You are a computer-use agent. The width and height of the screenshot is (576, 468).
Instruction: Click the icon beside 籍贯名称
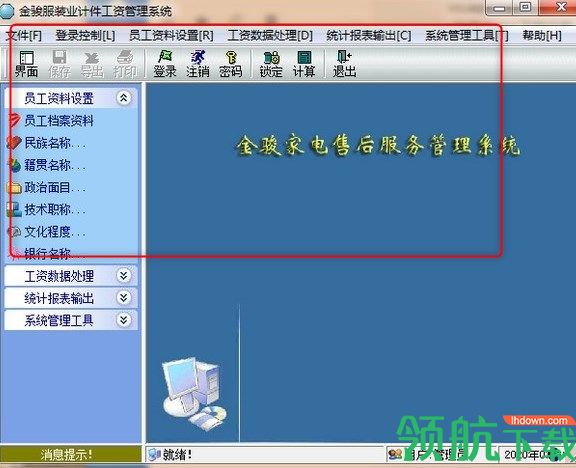pyautogui.click(x=14, y=165)
